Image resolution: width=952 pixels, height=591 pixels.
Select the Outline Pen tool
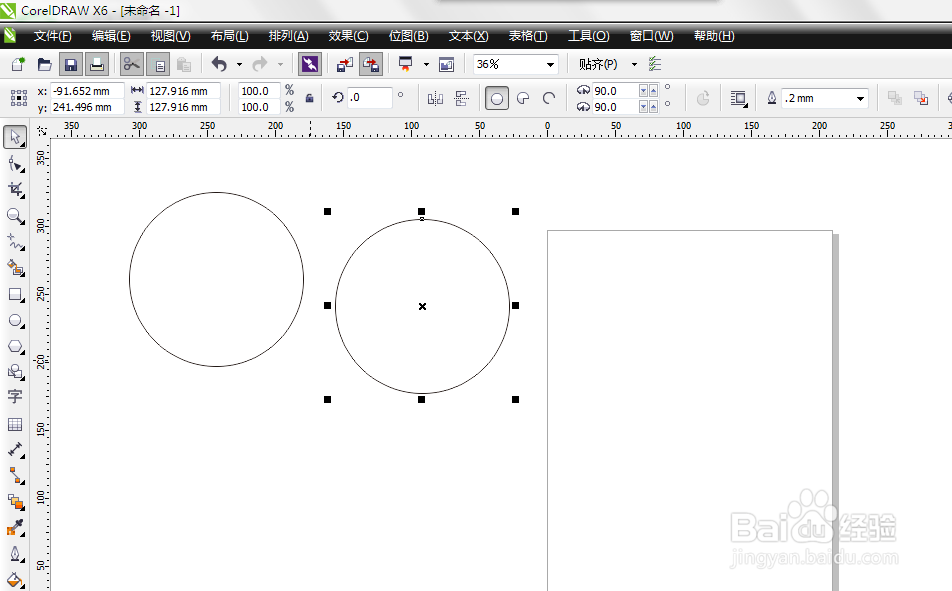coord(15,554)
